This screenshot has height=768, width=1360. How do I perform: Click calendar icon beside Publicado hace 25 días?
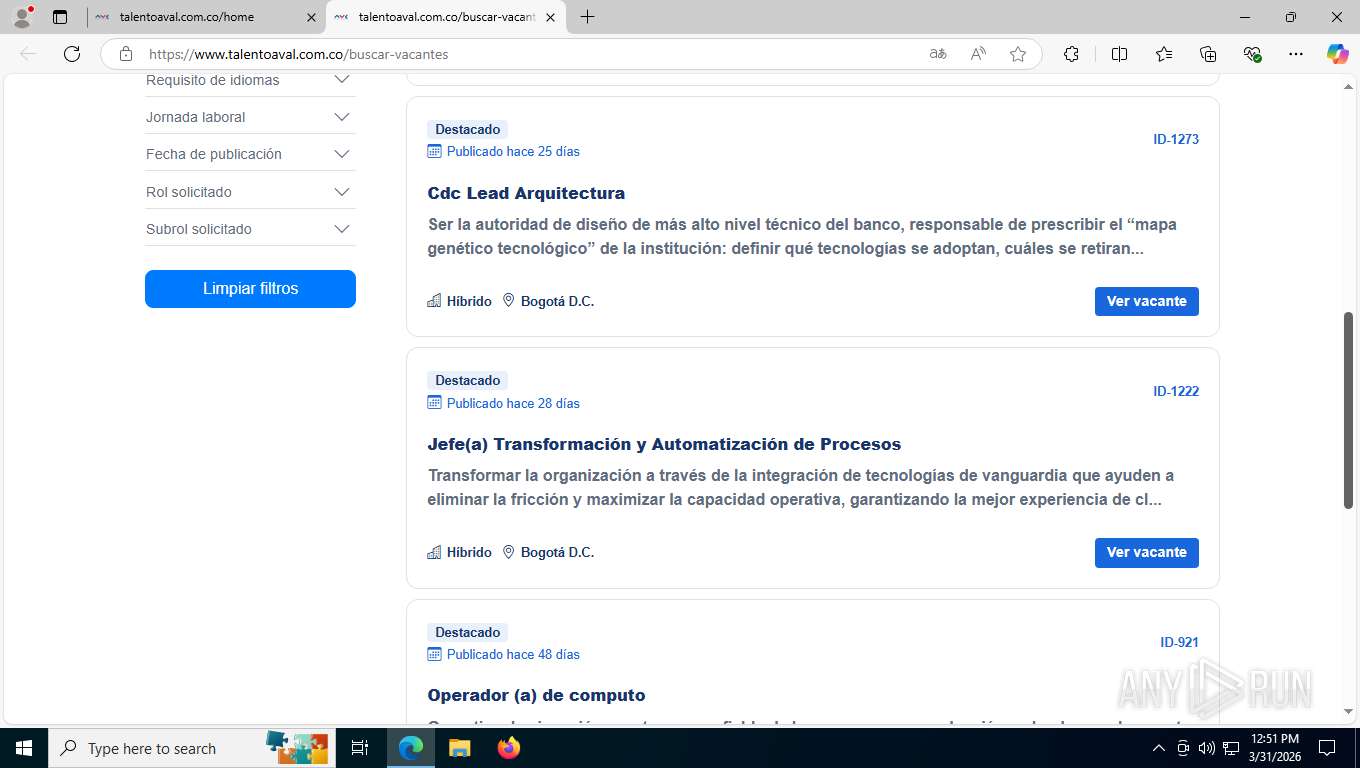pos(434,151)
